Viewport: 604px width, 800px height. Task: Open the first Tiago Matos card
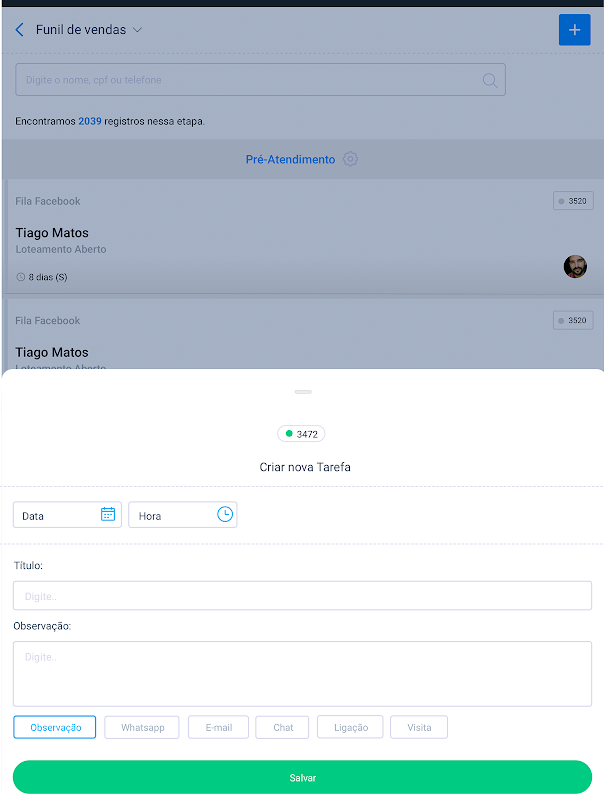point(303,236)
